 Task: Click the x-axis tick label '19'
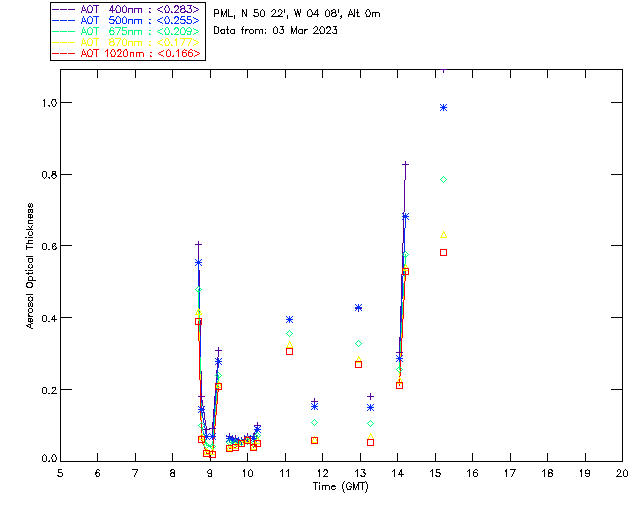pyautogui.click(x=585, y=473)
